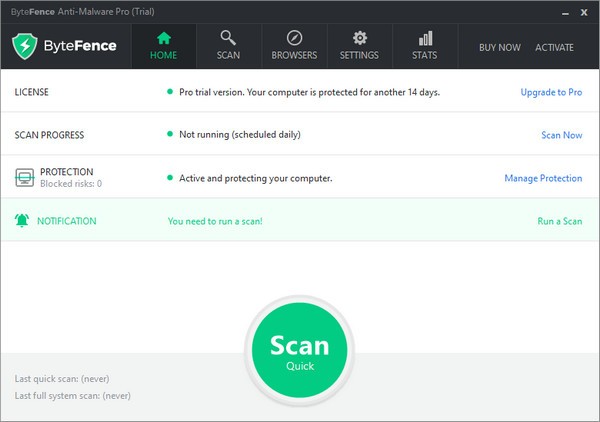Start the Quick Scan round button

tap(300, 350)
